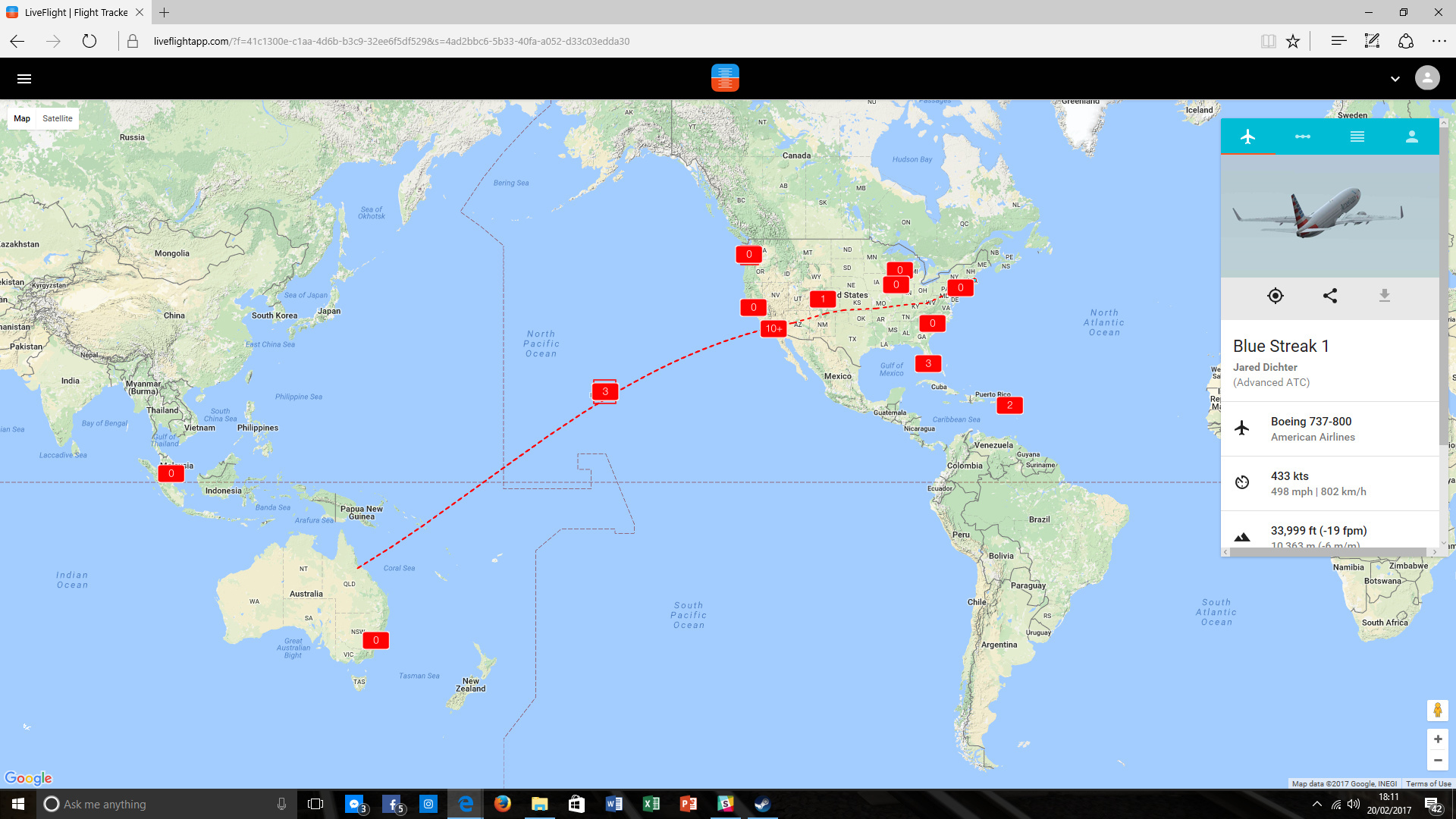The image size is (1456, 819).
Task: Click the LiveFlight logo in the header
Action: click(x=725, y=78)
